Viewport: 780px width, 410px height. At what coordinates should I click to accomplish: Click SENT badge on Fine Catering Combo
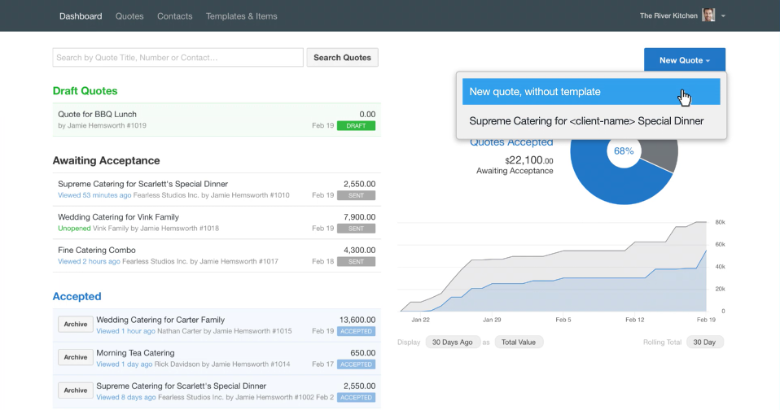pos(356,262)
